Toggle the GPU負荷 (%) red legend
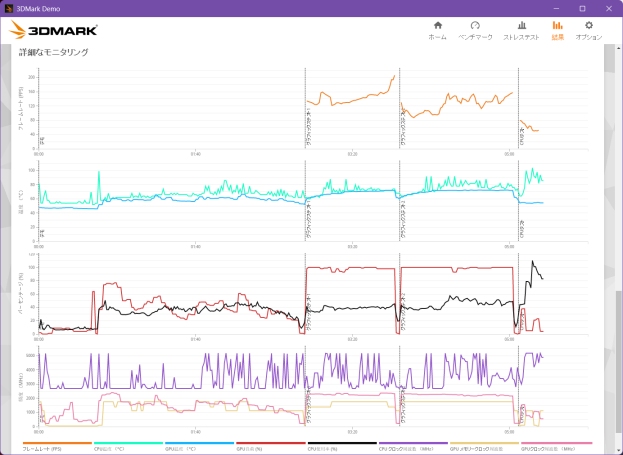The width and height of the screenshot is (623, 455). coord(271,446)
